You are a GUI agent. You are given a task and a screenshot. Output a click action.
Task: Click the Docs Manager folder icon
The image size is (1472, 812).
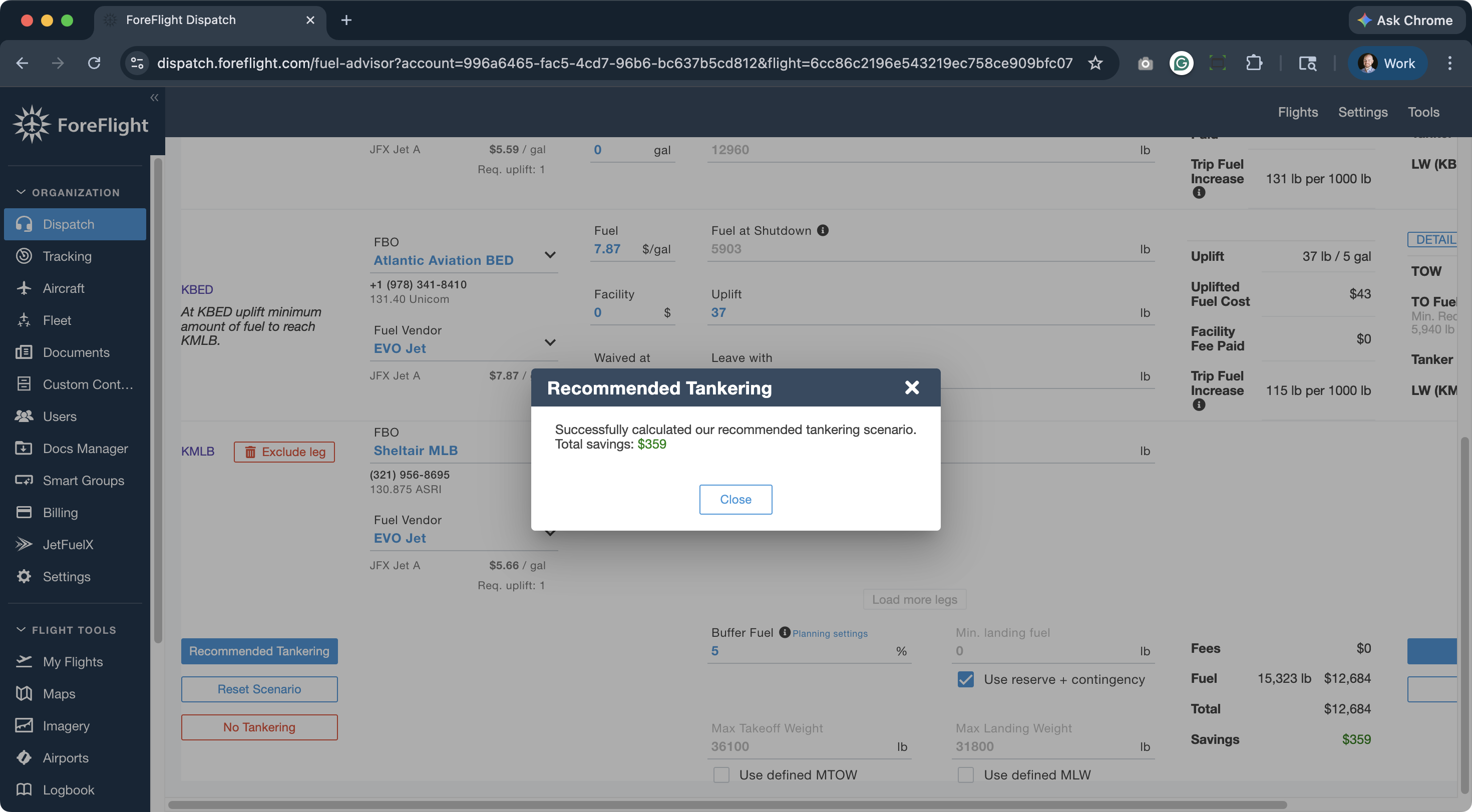(x=24, y=448)
